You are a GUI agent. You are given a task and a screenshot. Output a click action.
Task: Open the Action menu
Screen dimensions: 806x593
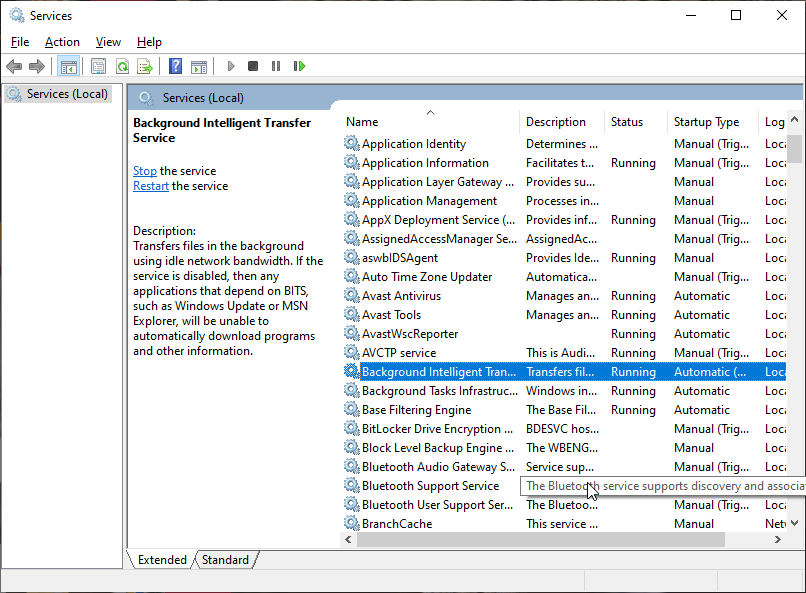[x=62, y=41]
